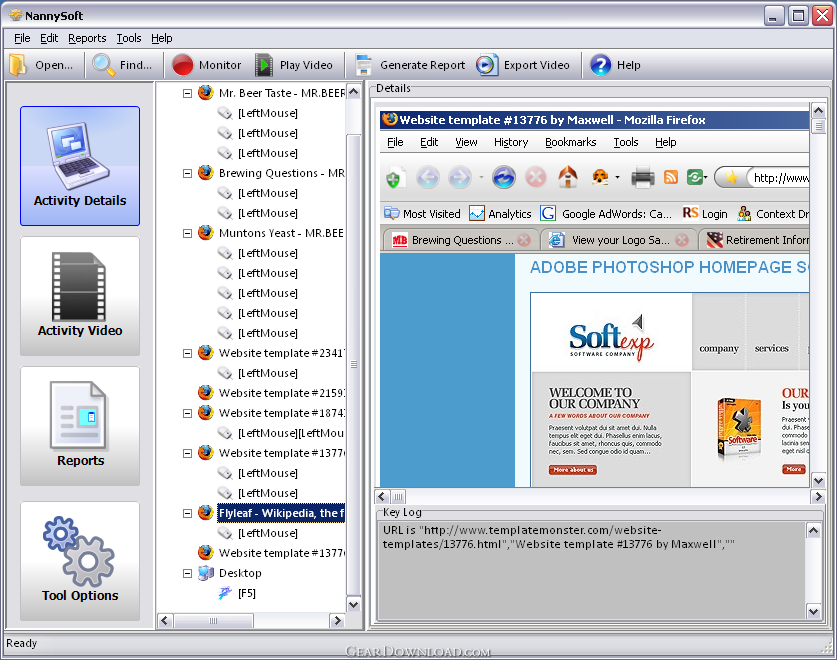Click Firefox icon beside Brewing Questions entry
Viewport: 837px width, 660px height.
(206, 173)
